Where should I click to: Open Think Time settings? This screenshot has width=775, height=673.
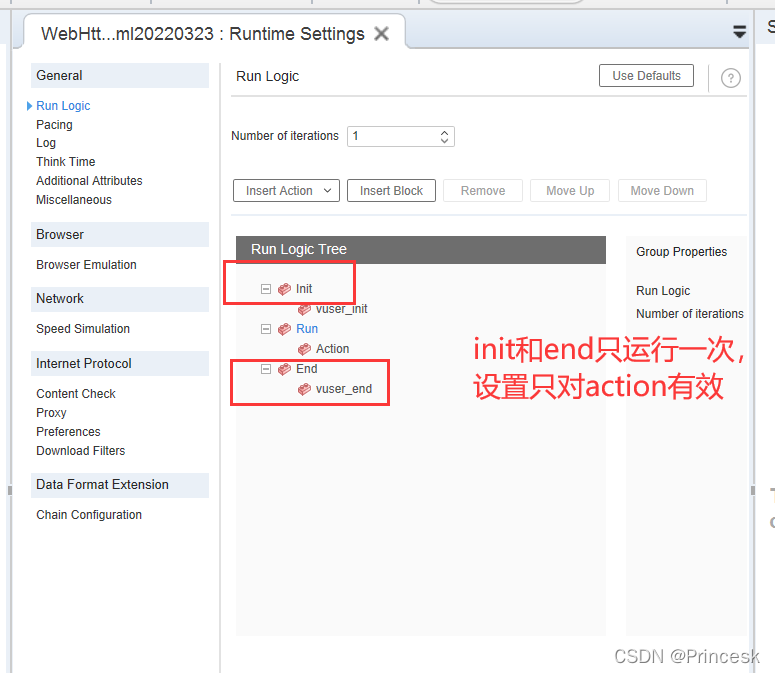[x=66, y=162]
